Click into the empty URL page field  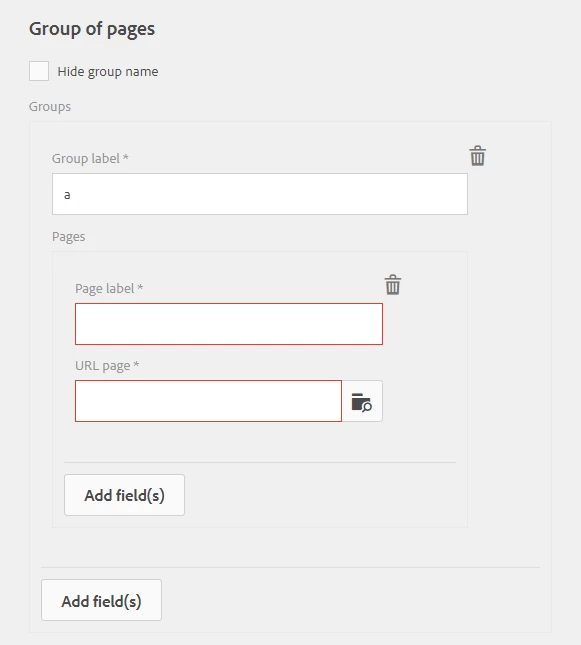point(208,401)
